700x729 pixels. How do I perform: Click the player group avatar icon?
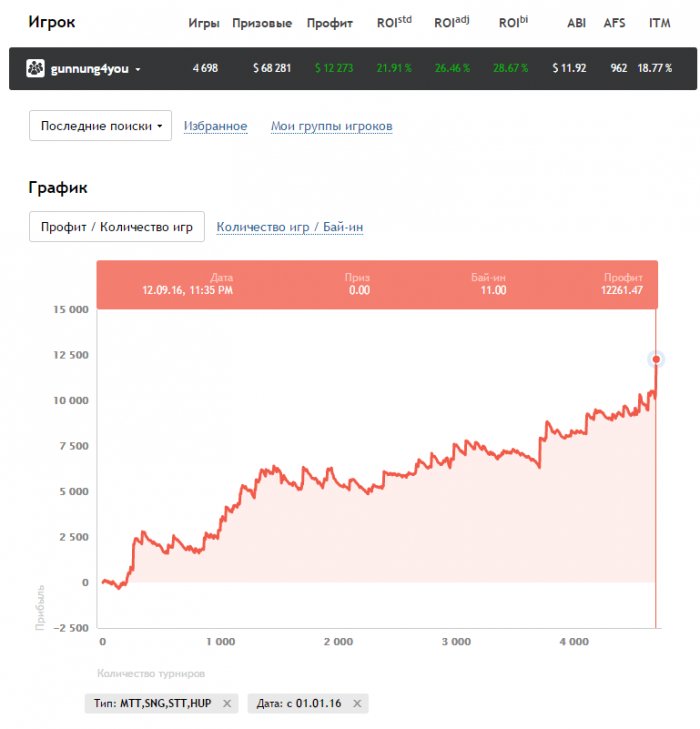[x=35, y=68]
